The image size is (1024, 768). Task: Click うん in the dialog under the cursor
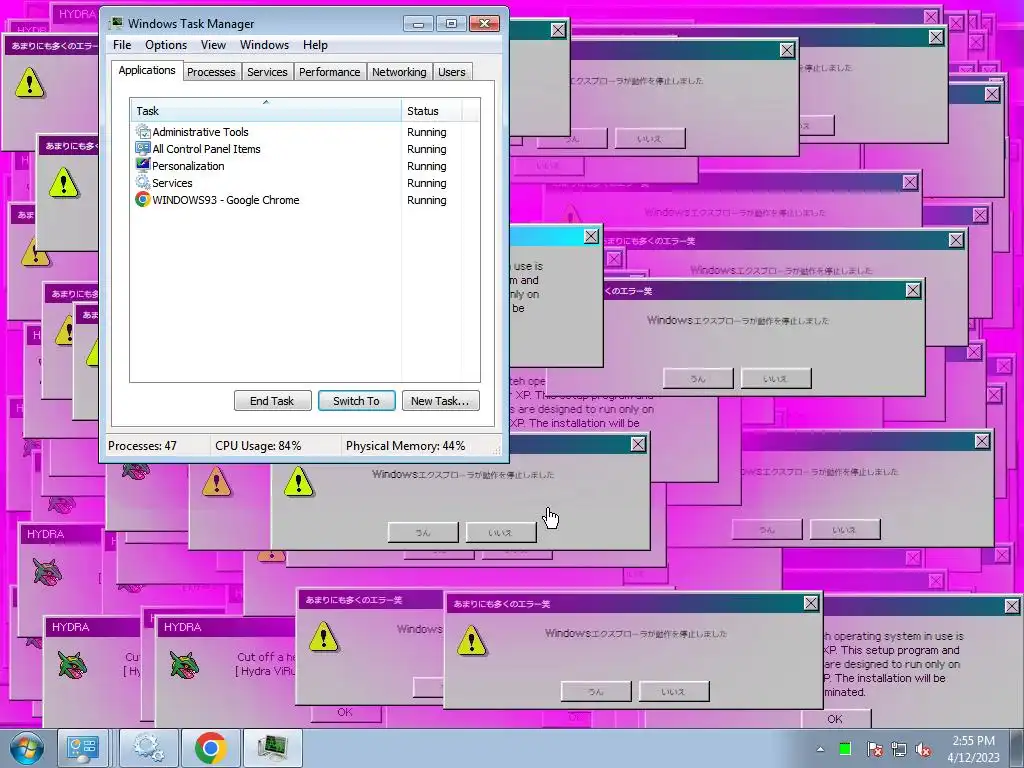click(x=423, y=532)
